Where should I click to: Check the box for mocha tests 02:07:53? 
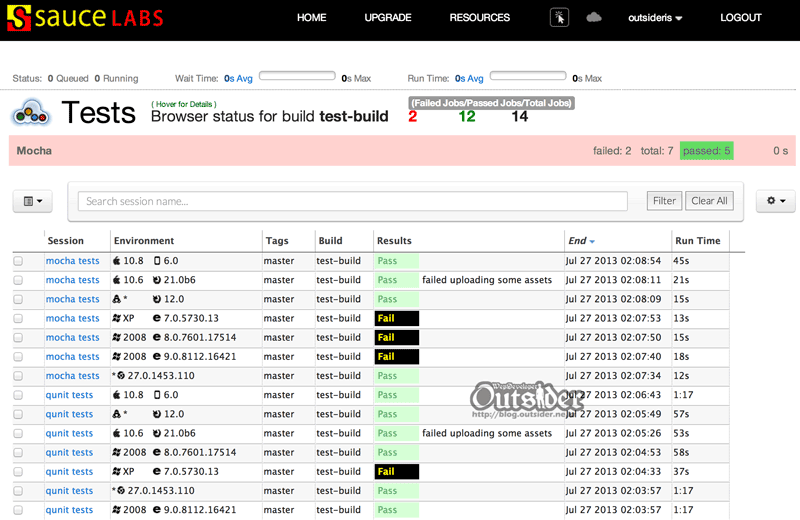pos(18,318)
